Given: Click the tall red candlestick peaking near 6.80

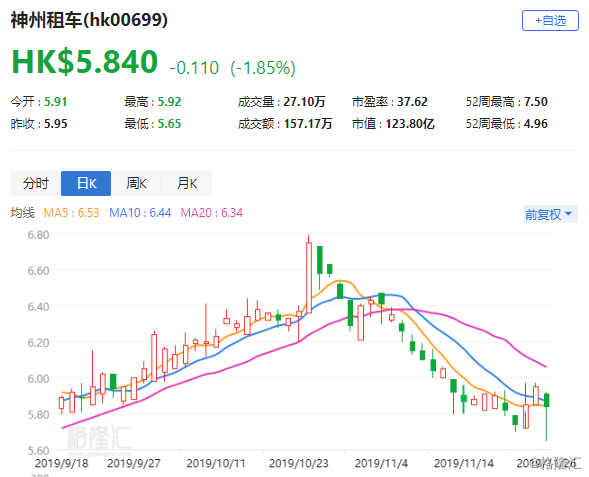Looking at the screenshot, I should tap(309, 277).
